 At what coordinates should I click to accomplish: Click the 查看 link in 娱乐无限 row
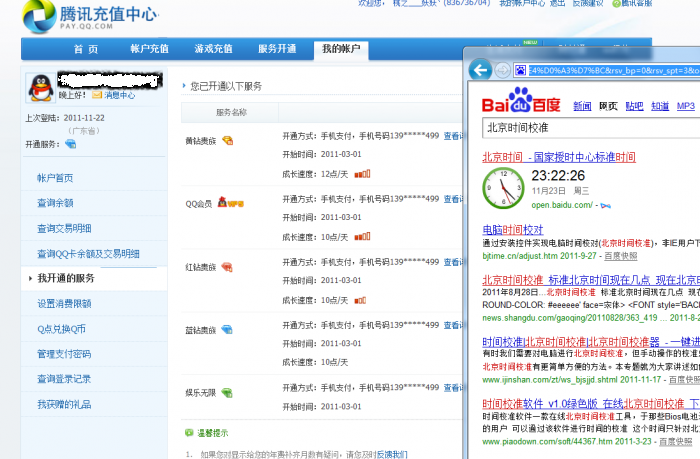tap(453, 388)
